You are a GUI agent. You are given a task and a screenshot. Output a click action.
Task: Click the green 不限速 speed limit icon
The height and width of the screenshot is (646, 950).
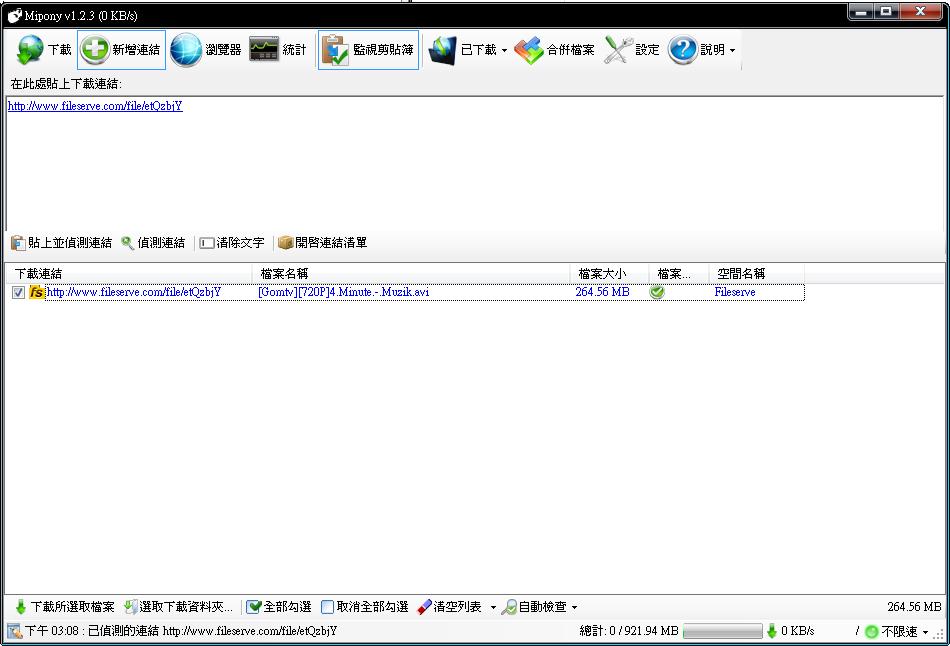[871, 631]
